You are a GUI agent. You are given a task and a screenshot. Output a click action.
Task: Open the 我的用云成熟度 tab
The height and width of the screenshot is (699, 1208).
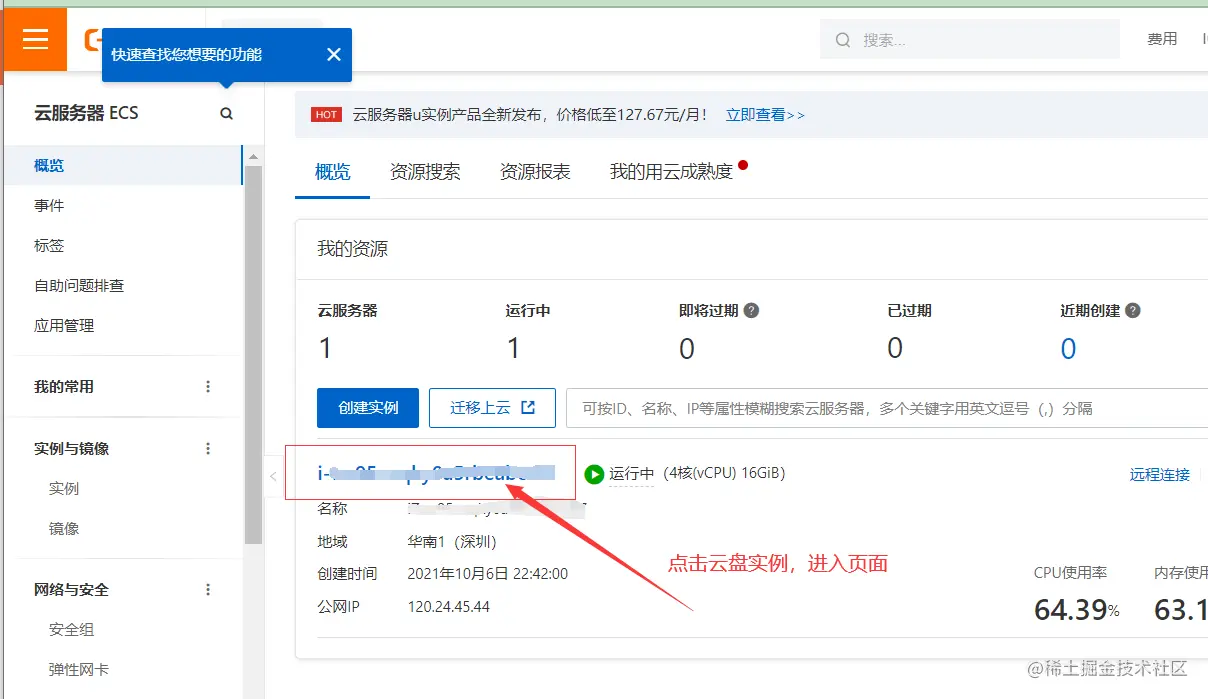[x=672, y=172]
